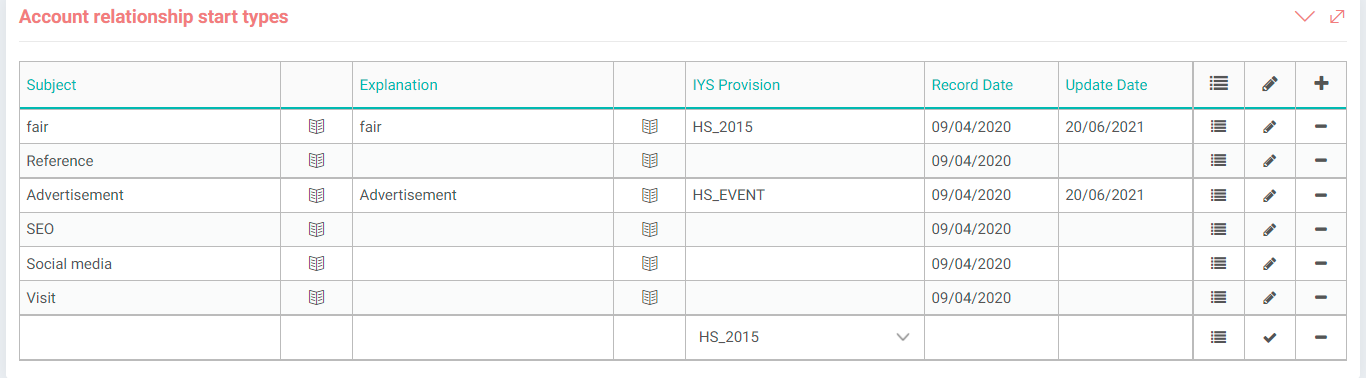Open list icon in table header

pos(1218,84)
